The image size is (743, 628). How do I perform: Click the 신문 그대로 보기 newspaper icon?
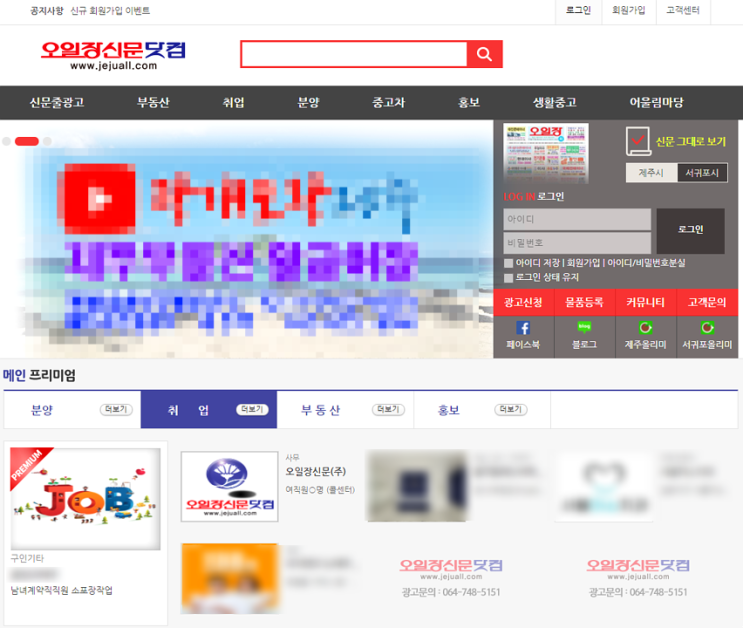point(638,141)
